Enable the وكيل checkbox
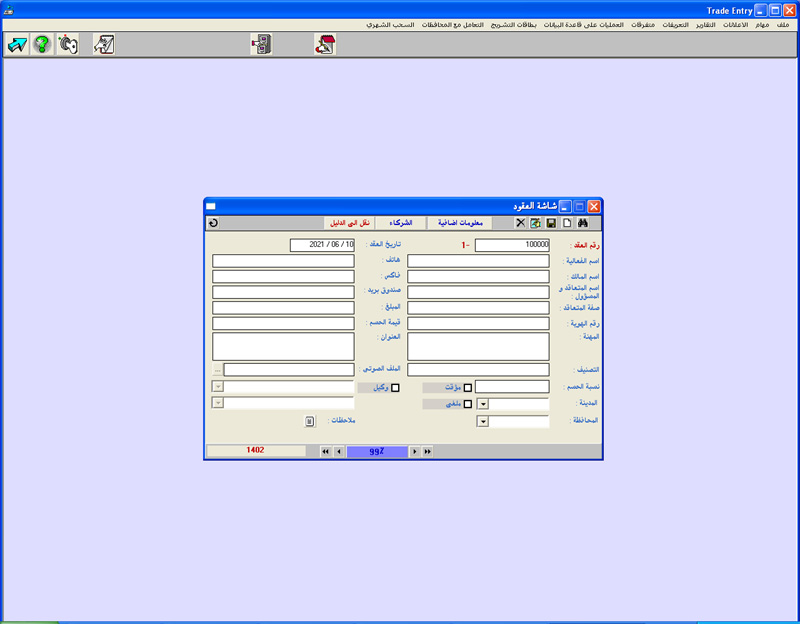Image resolution: width=800 pixels, height=624 pixels. [x=394, y=388]
